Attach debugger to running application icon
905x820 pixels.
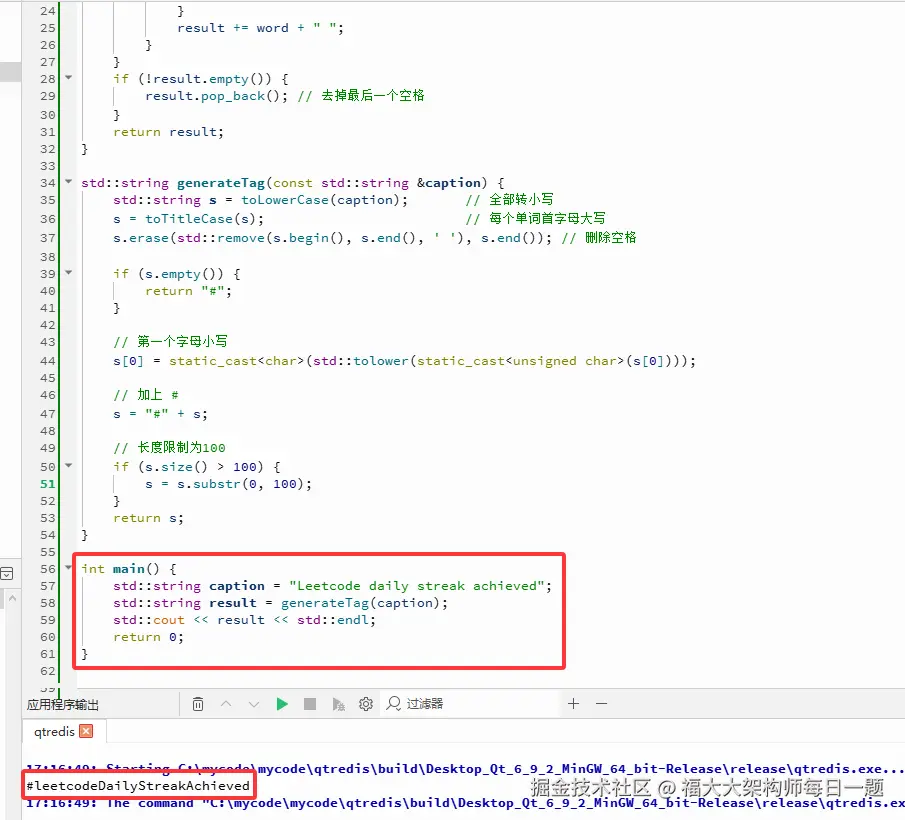point(338,704)
